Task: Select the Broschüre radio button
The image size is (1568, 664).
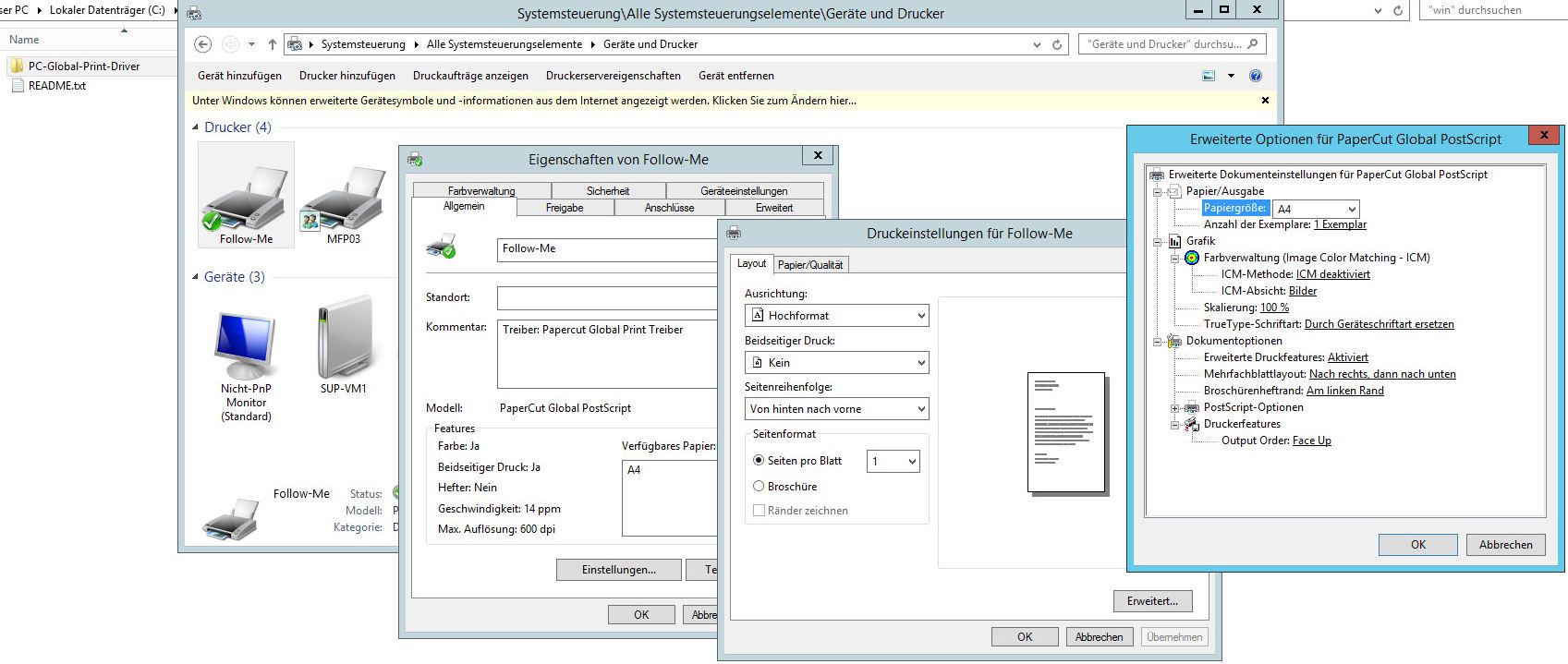Action: pyautogui.click(x=759, y=487)
